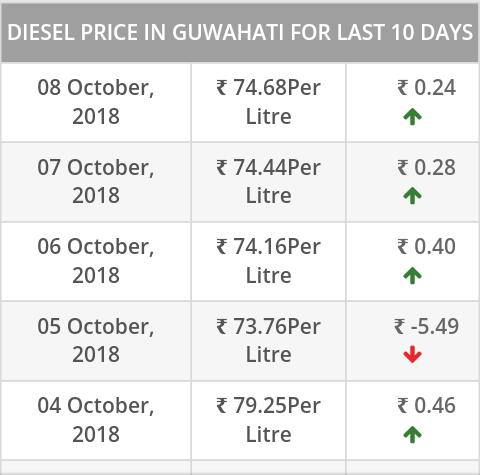Click the ₹ 0.46 price change value
This screenshot has height=475, width=480.
[x=426, y=406]
